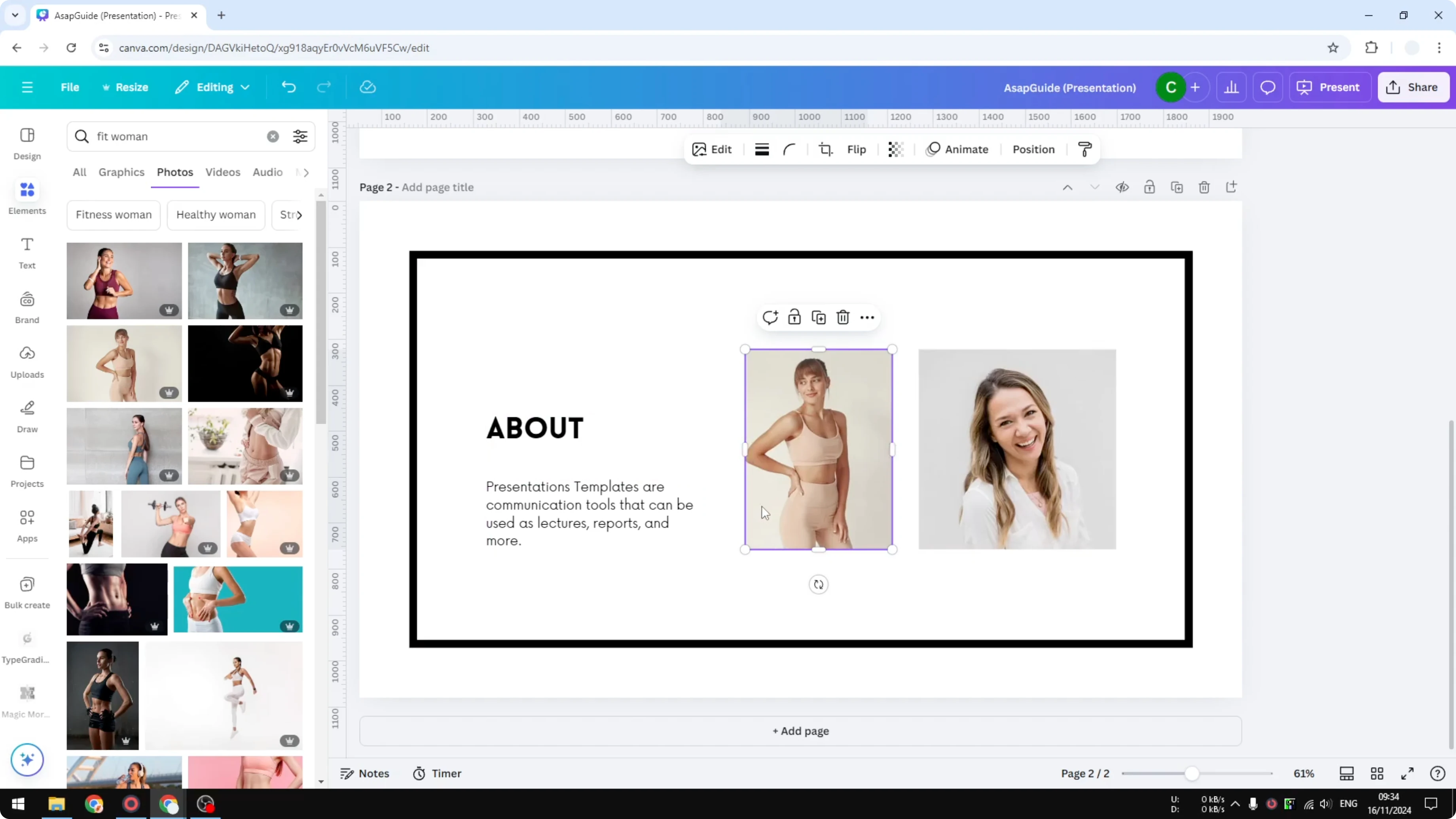Add a comment to the selected image
This screenshot has height=819, width=1456.
tap(770, 317)
